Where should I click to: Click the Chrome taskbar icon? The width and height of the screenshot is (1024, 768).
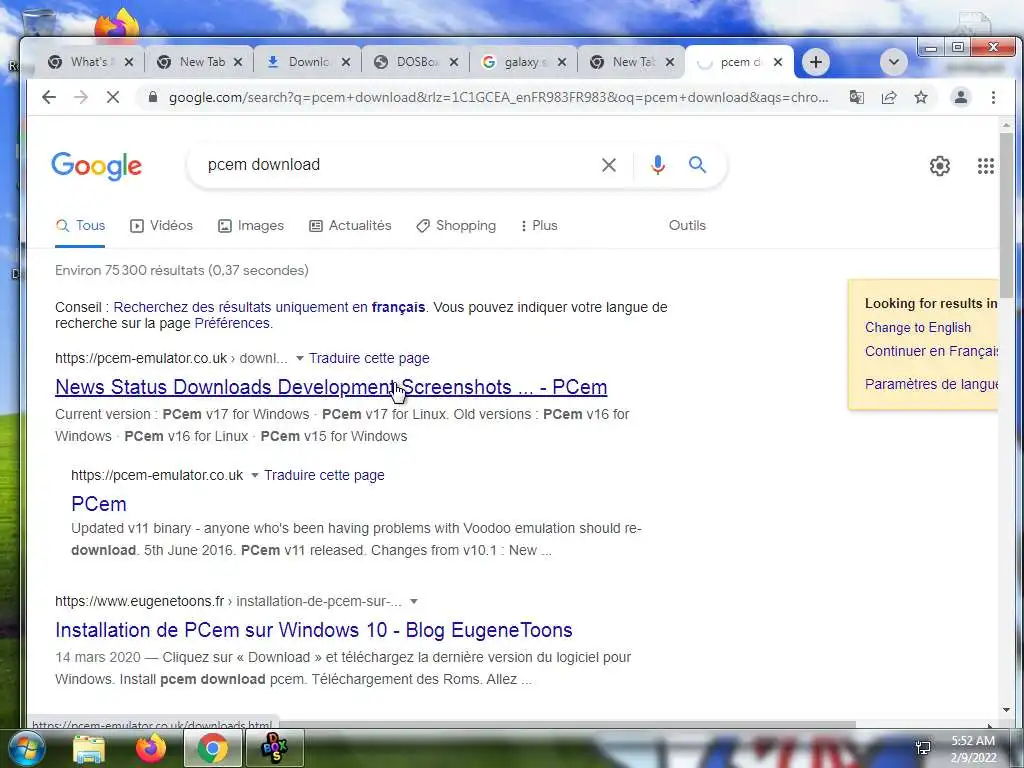coord(213,748)
